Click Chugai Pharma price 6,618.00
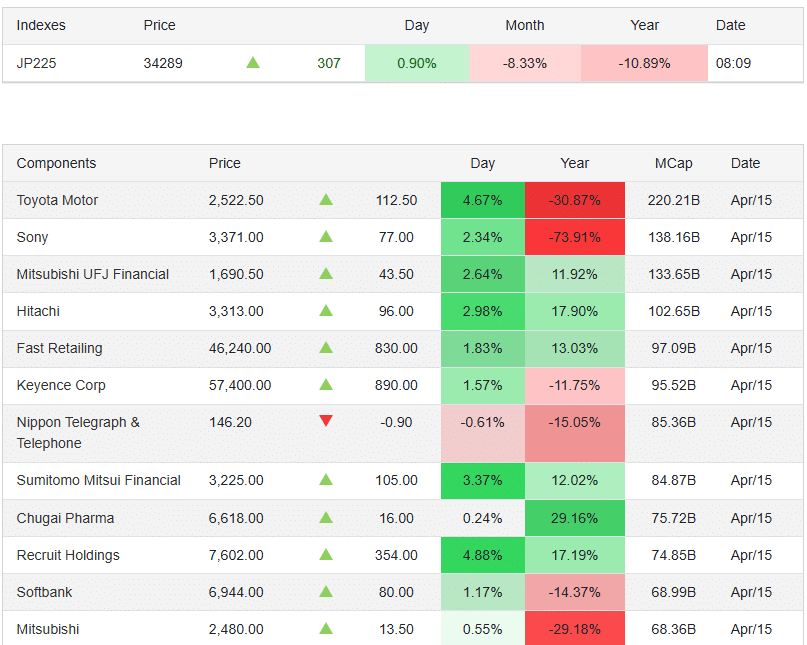 tap(236, 518)
